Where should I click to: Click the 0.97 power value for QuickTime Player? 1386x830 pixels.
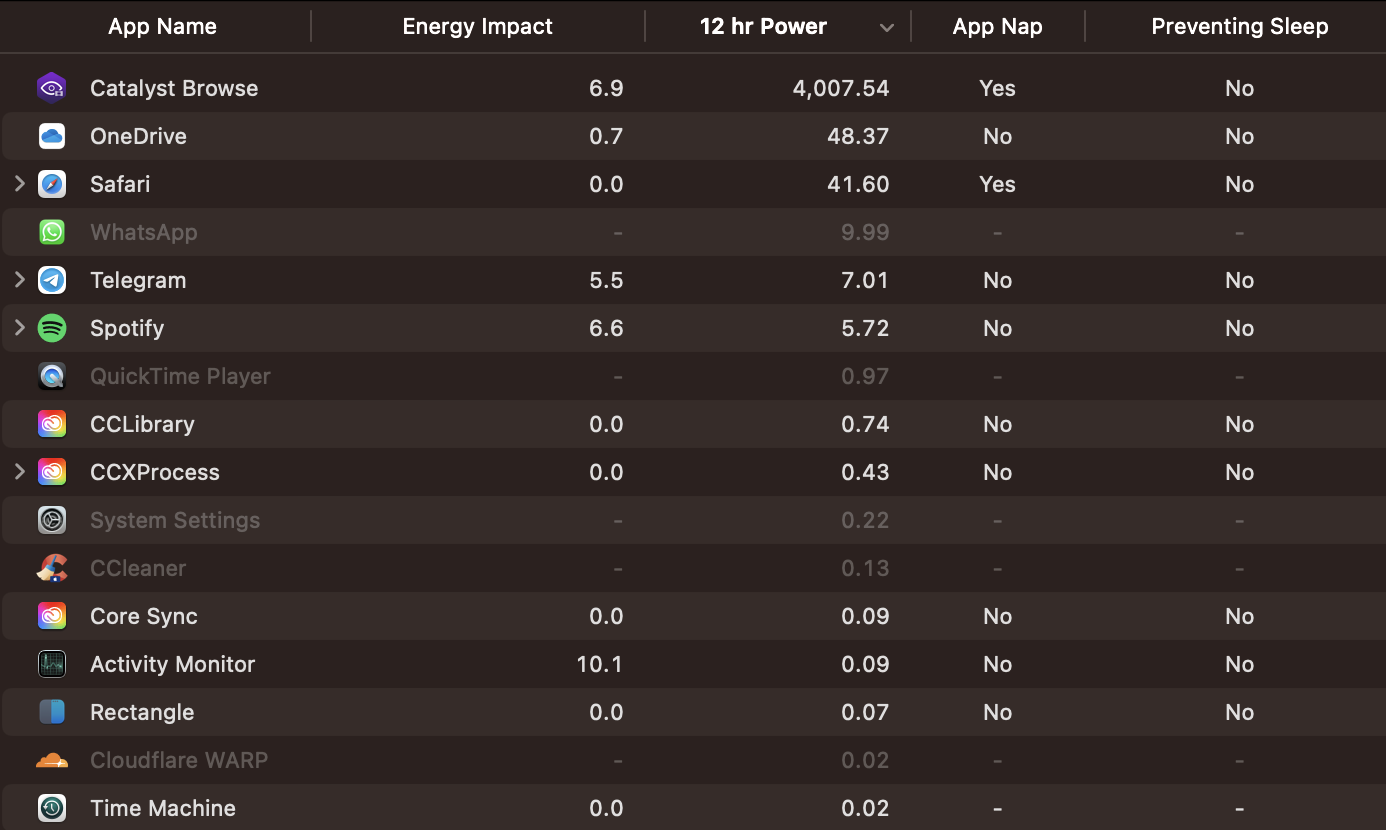(x=865, y=376)
